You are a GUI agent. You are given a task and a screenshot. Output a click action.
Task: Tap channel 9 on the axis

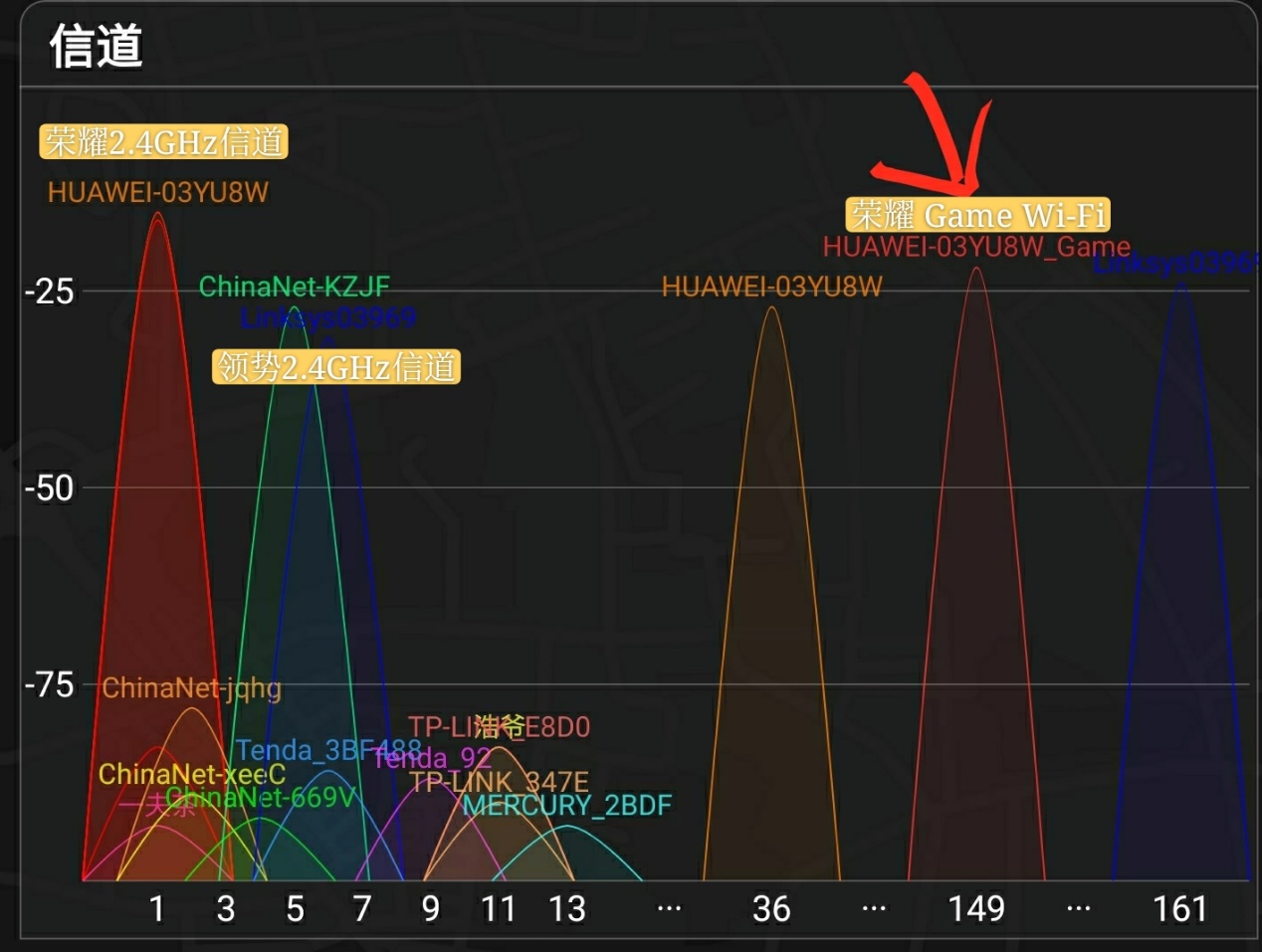431,908
